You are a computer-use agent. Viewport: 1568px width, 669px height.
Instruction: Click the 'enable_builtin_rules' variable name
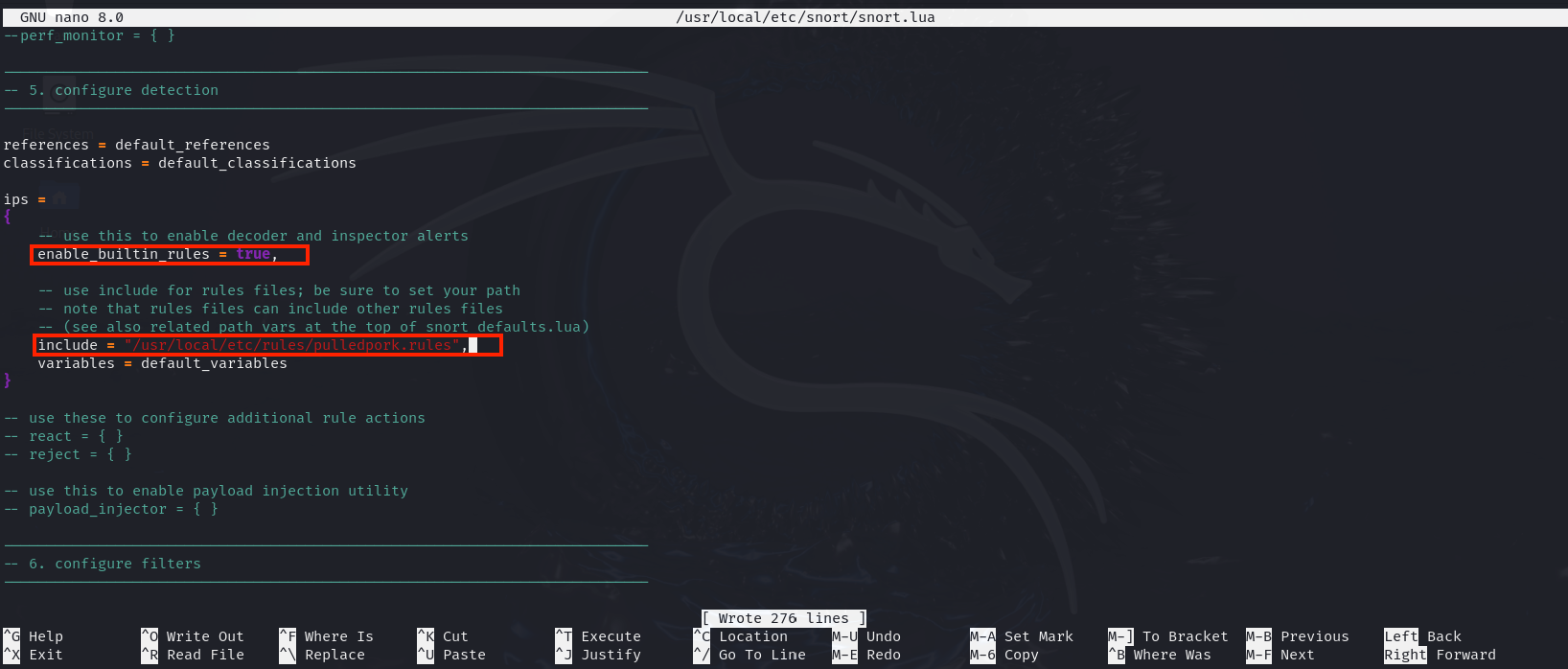(124, 254)
